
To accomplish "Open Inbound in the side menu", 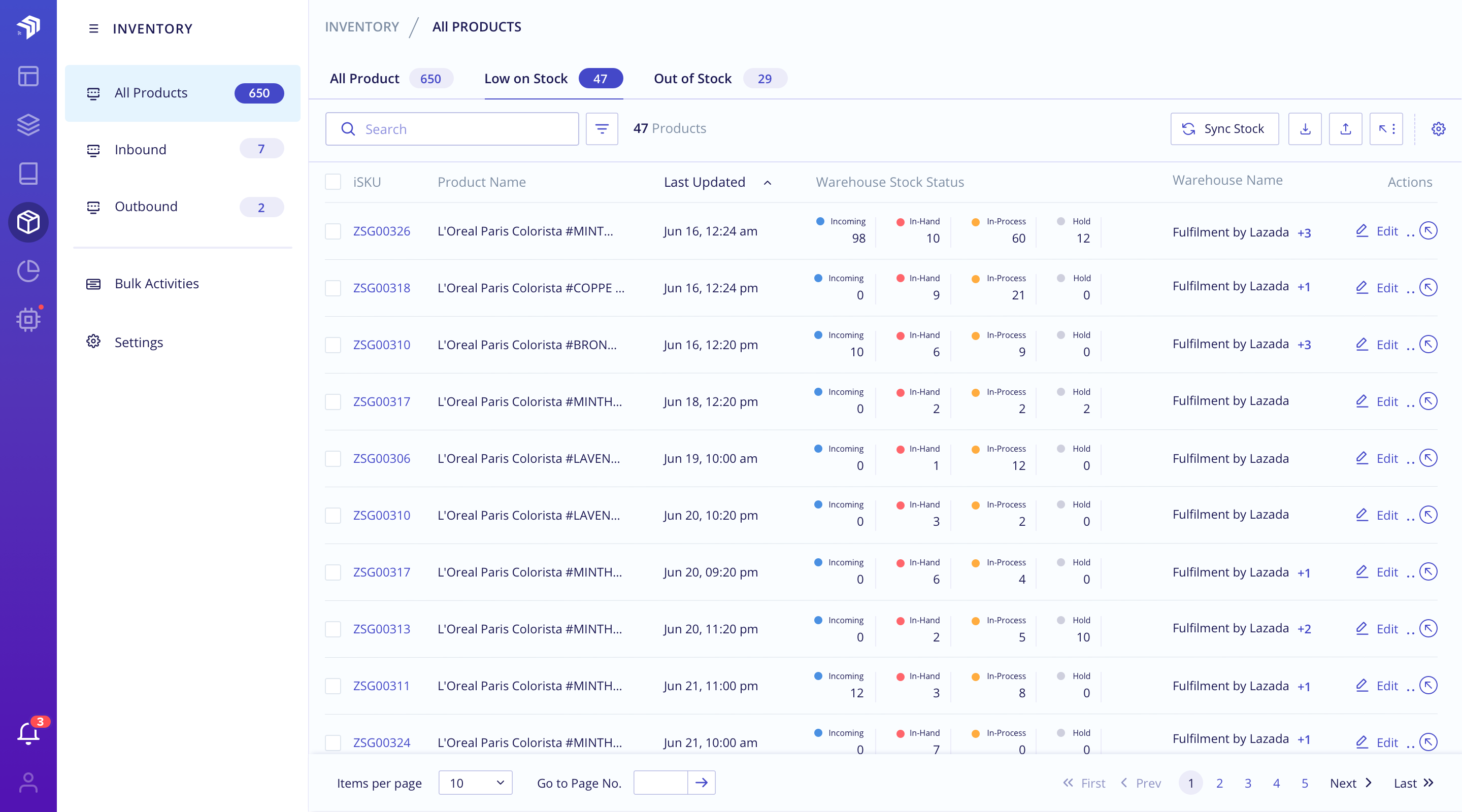I will (140, 149).
